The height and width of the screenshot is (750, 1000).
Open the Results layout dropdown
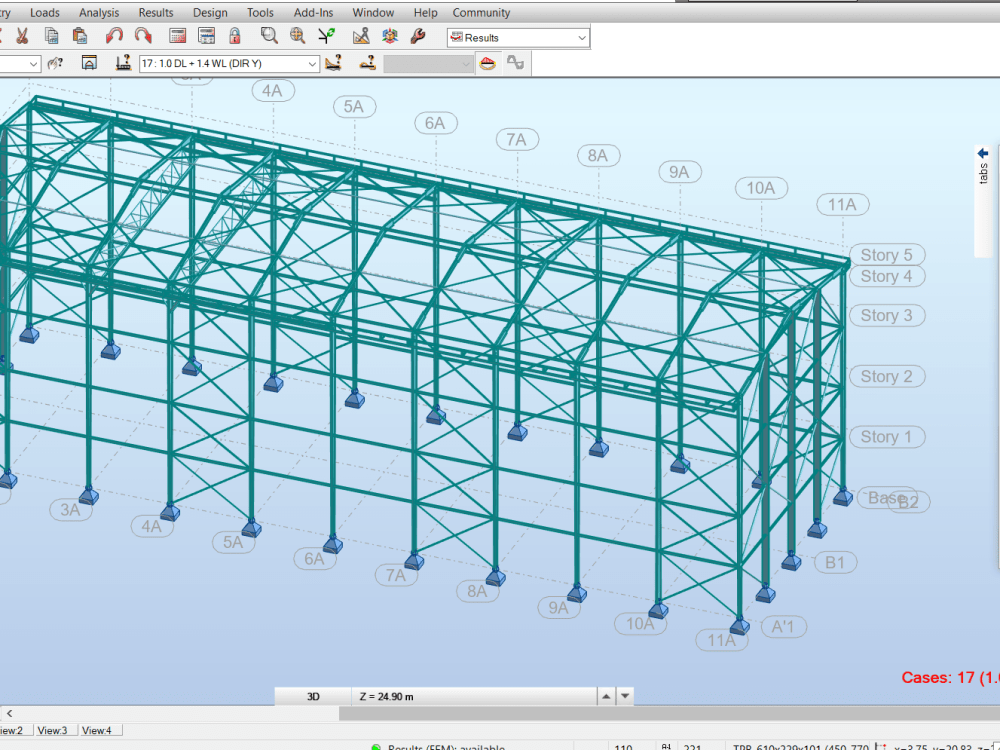518,38
